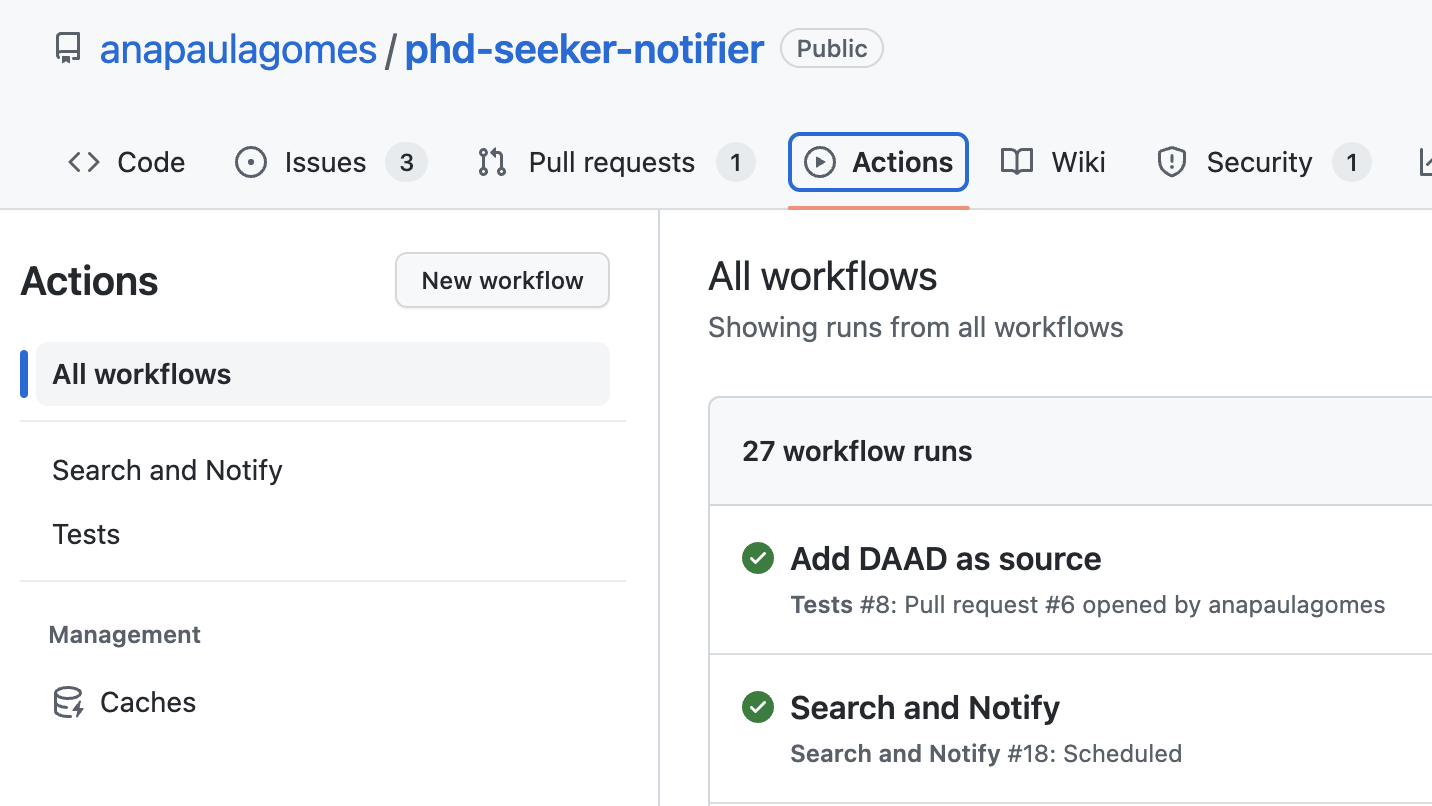Click Showing runs from all workflows text
Viewport: 1432px width, 806px height.
(916, 327)
